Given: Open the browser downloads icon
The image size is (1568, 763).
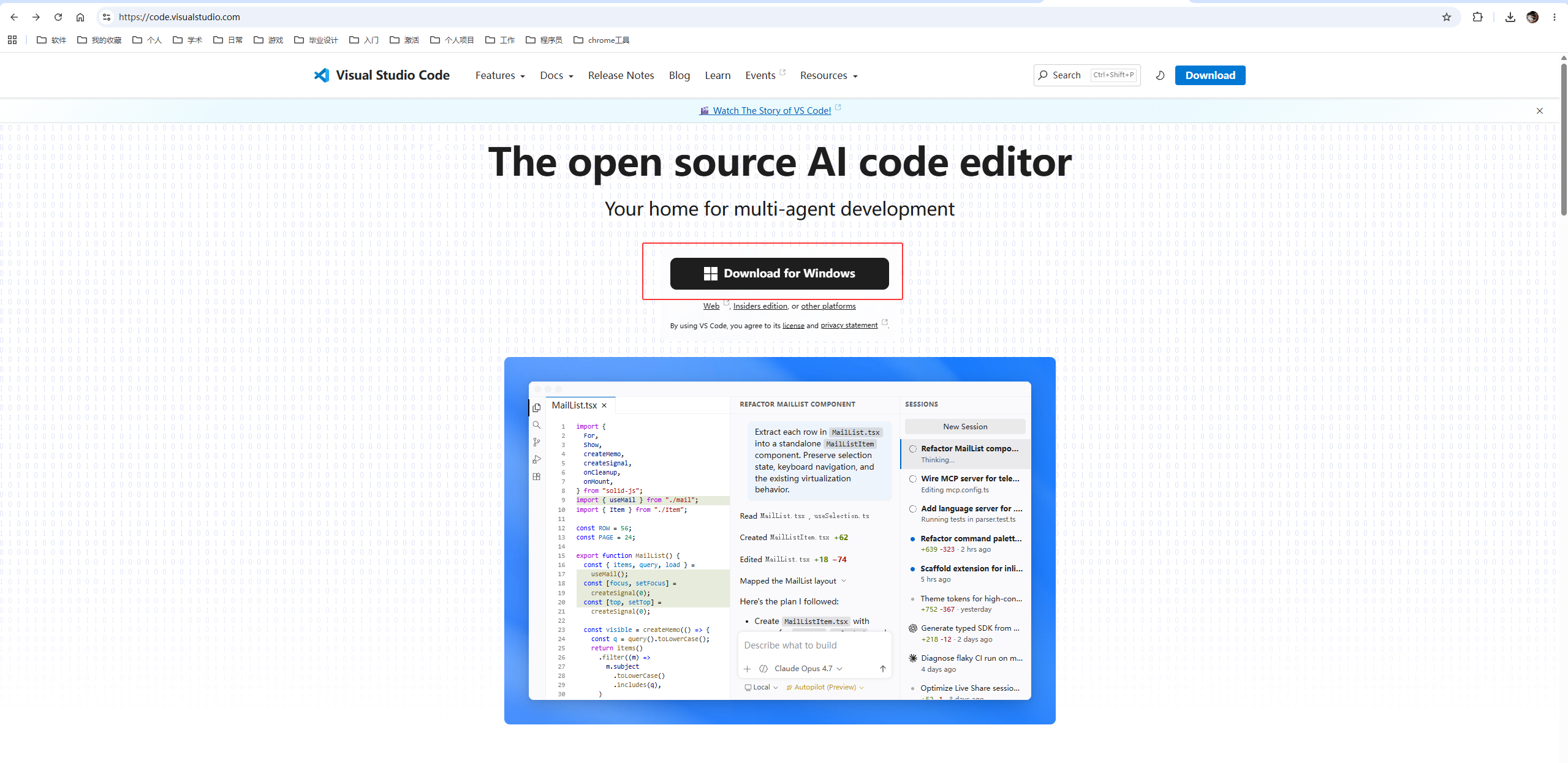Looking at the screenshot, I should (x=1510, y=17).
